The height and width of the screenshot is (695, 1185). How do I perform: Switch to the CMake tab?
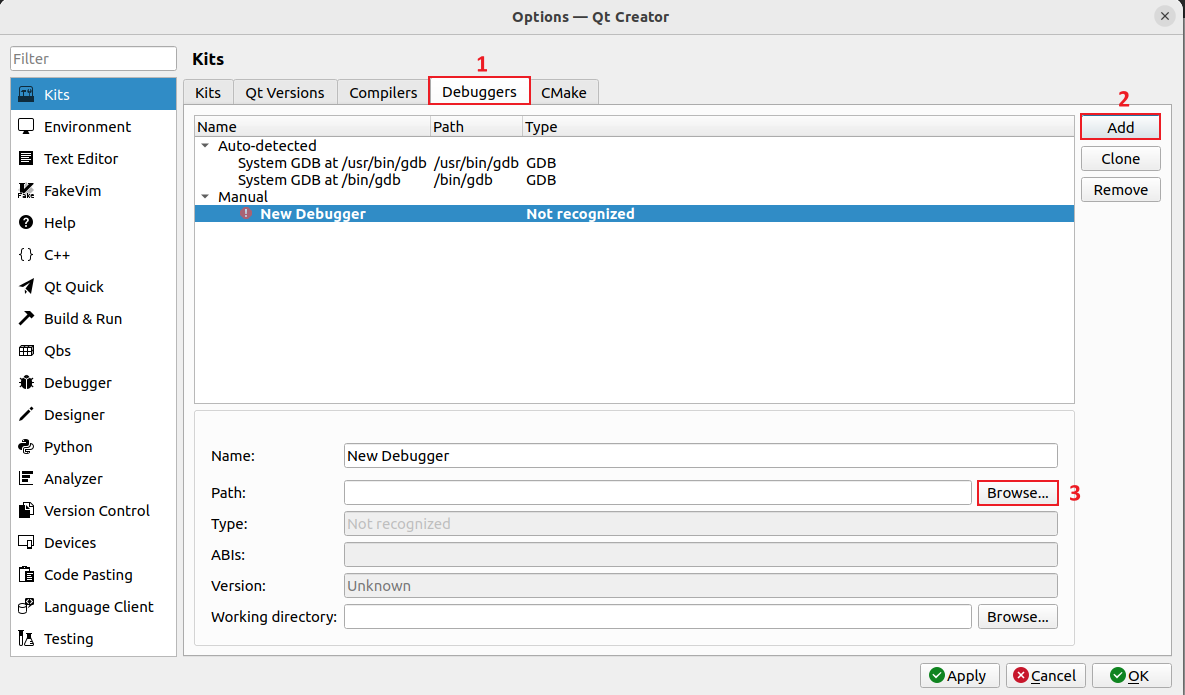564,92
